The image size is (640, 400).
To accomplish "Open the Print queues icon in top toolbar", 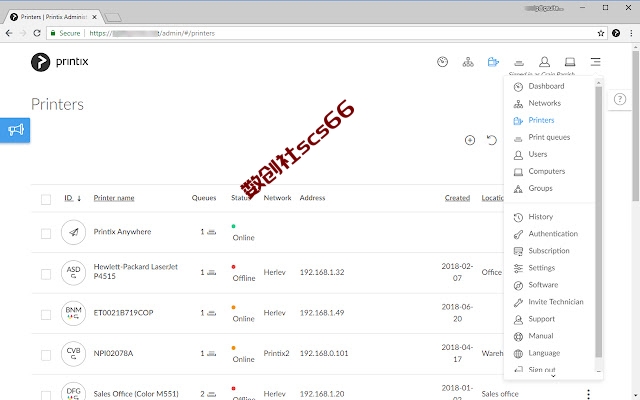I will click(519, 62).
